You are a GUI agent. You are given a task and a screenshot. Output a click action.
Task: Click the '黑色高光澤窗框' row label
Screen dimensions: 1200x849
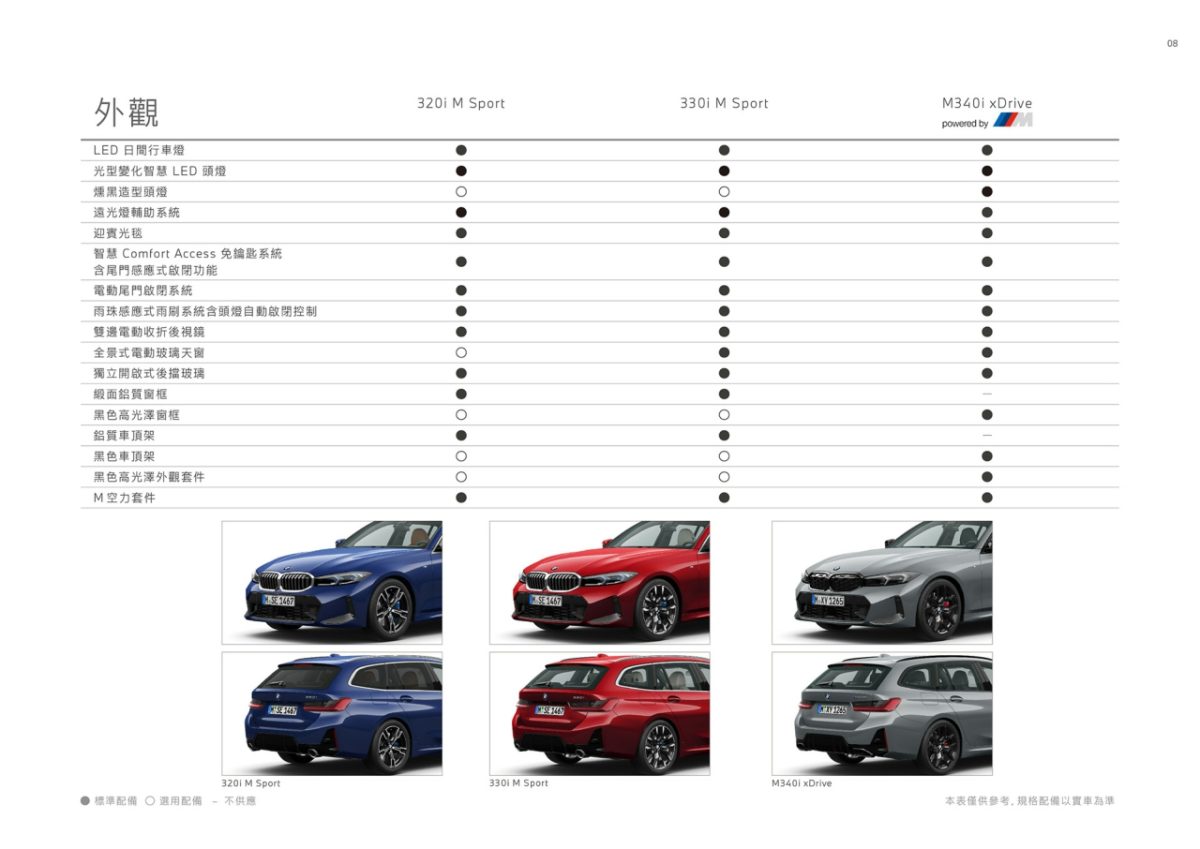(x=137, y=414)
